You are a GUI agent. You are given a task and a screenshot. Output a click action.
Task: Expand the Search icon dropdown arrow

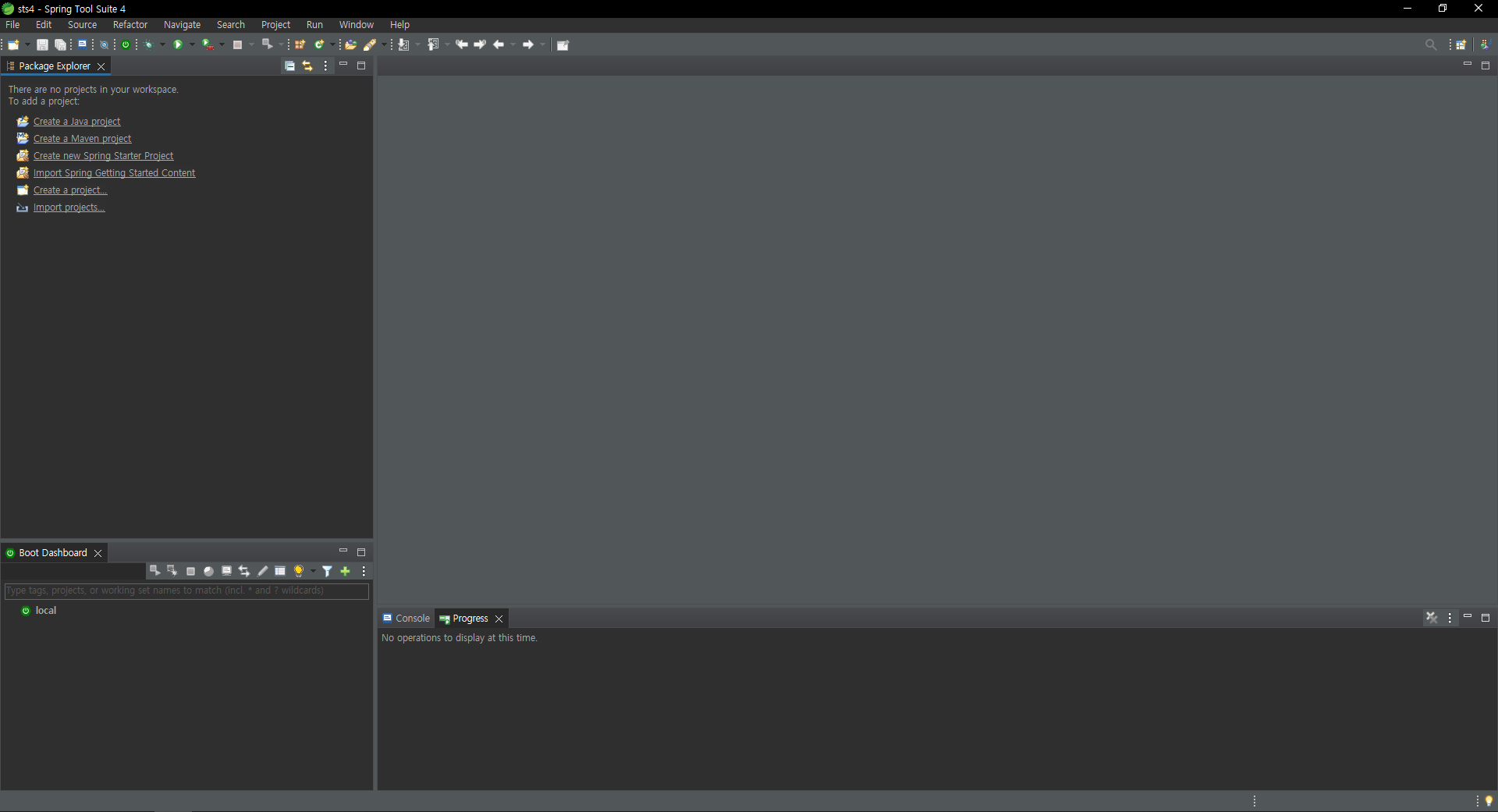click(x=384, y=44)
